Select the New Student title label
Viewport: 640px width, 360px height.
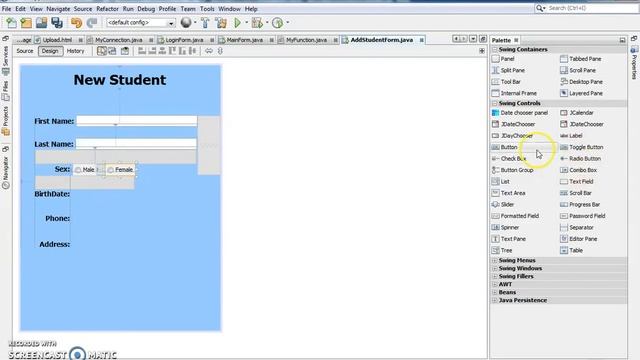coord(120,80)
